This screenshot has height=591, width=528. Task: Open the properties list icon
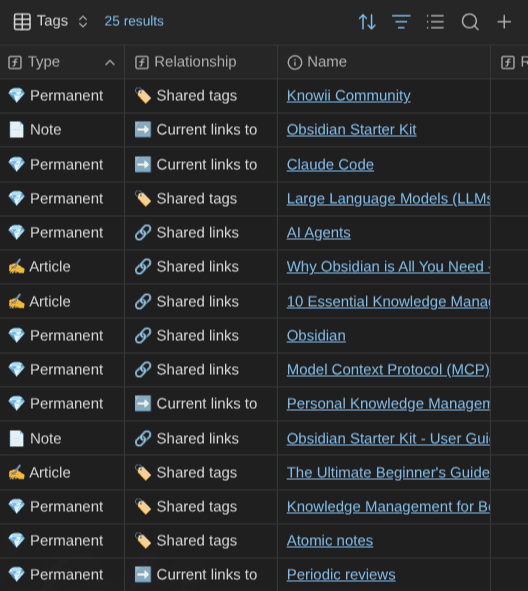pos(435,22)
